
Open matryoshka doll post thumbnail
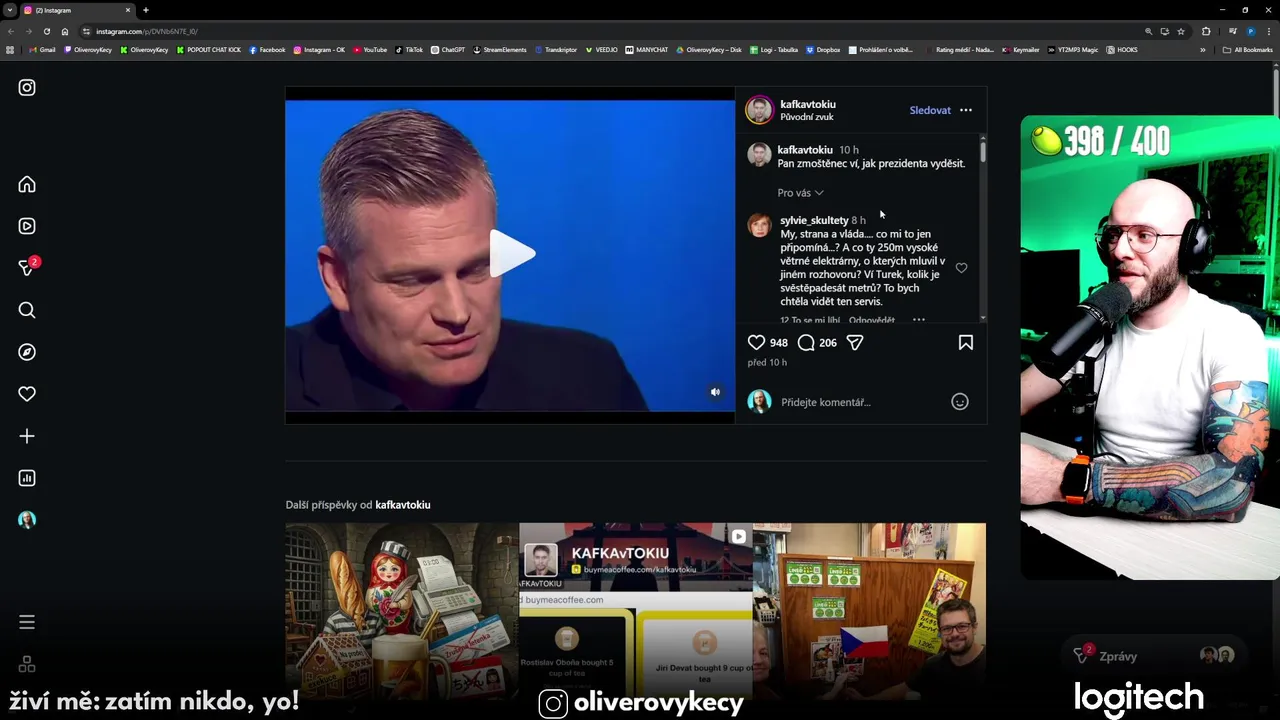pyautogui.click(x=401, y=612)
